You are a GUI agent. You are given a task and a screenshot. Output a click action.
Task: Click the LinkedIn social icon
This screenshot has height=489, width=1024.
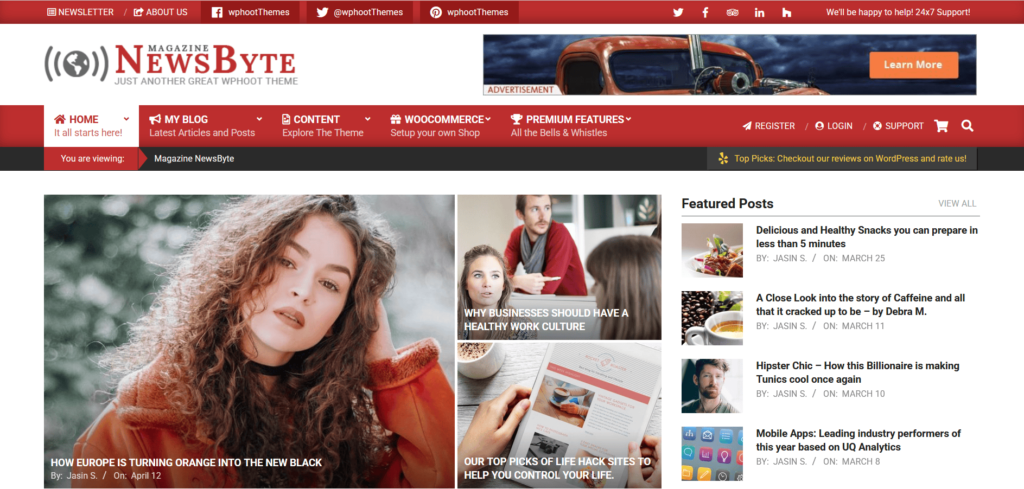pyautogui.click(x=760, y=12)
